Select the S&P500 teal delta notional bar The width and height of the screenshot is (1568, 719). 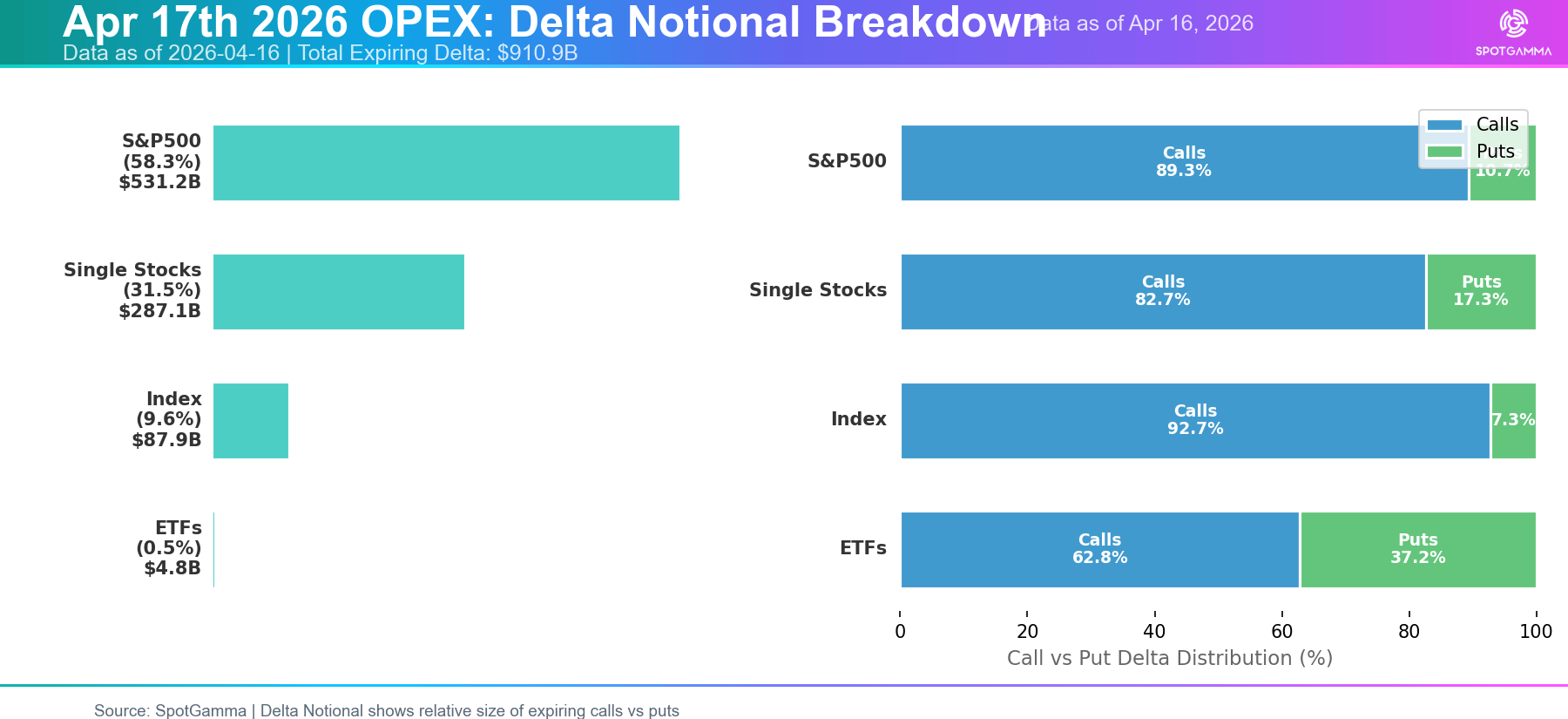[x=446, y=163]
